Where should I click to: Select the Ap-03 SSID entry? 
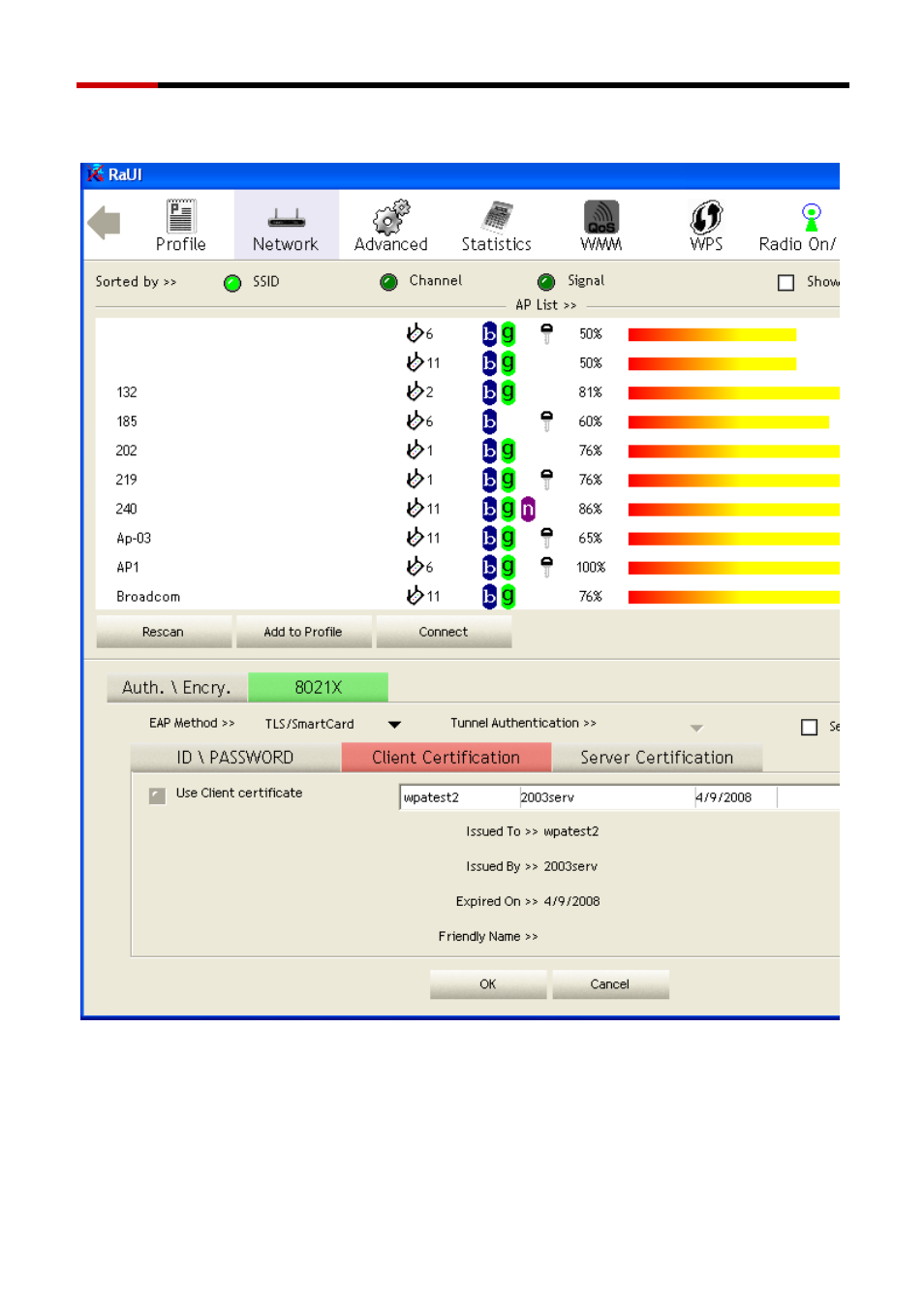point(134,539)
